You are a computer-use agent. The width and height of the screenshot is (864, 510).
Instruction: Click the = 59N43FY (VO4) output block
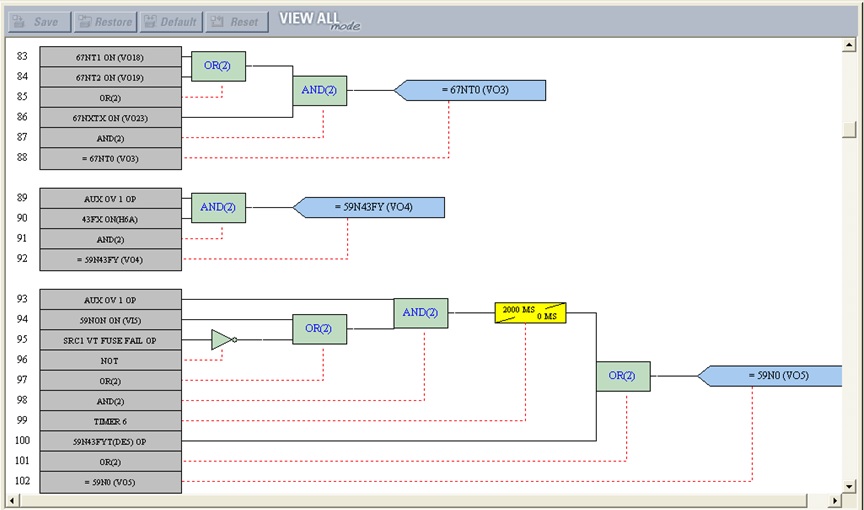click(x=372, y=208)
